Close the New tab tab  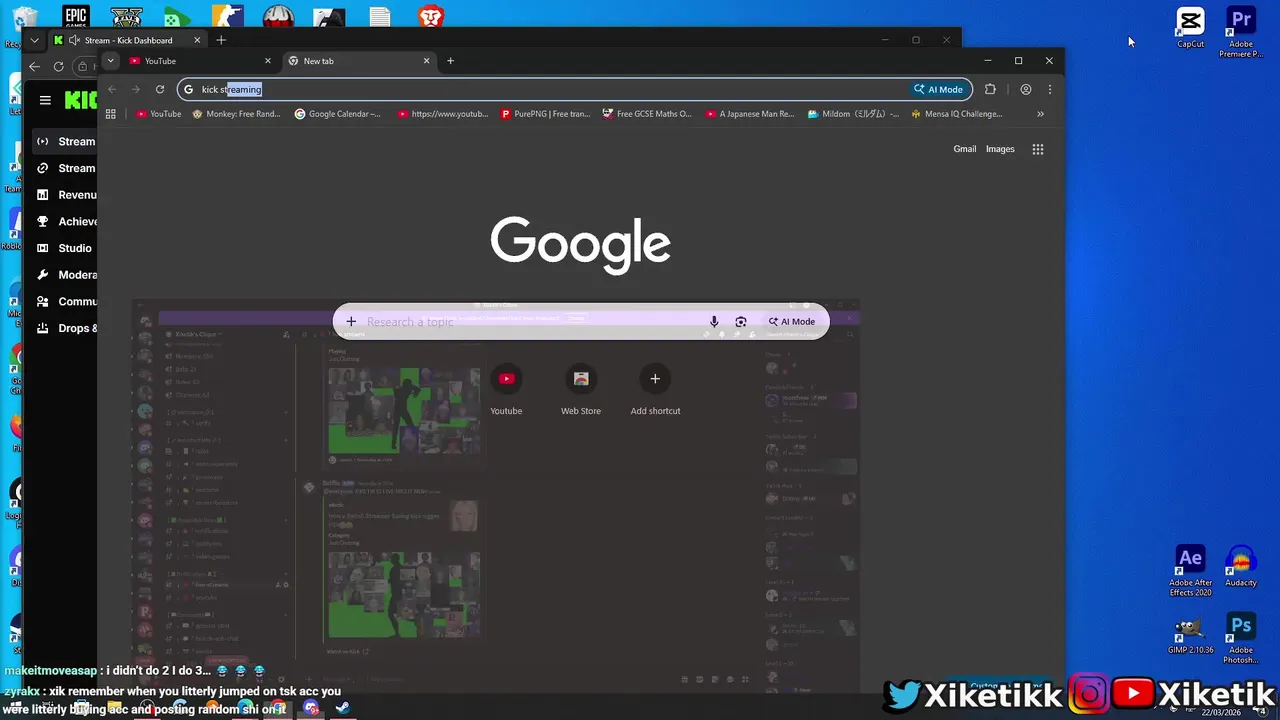[427, 61]
